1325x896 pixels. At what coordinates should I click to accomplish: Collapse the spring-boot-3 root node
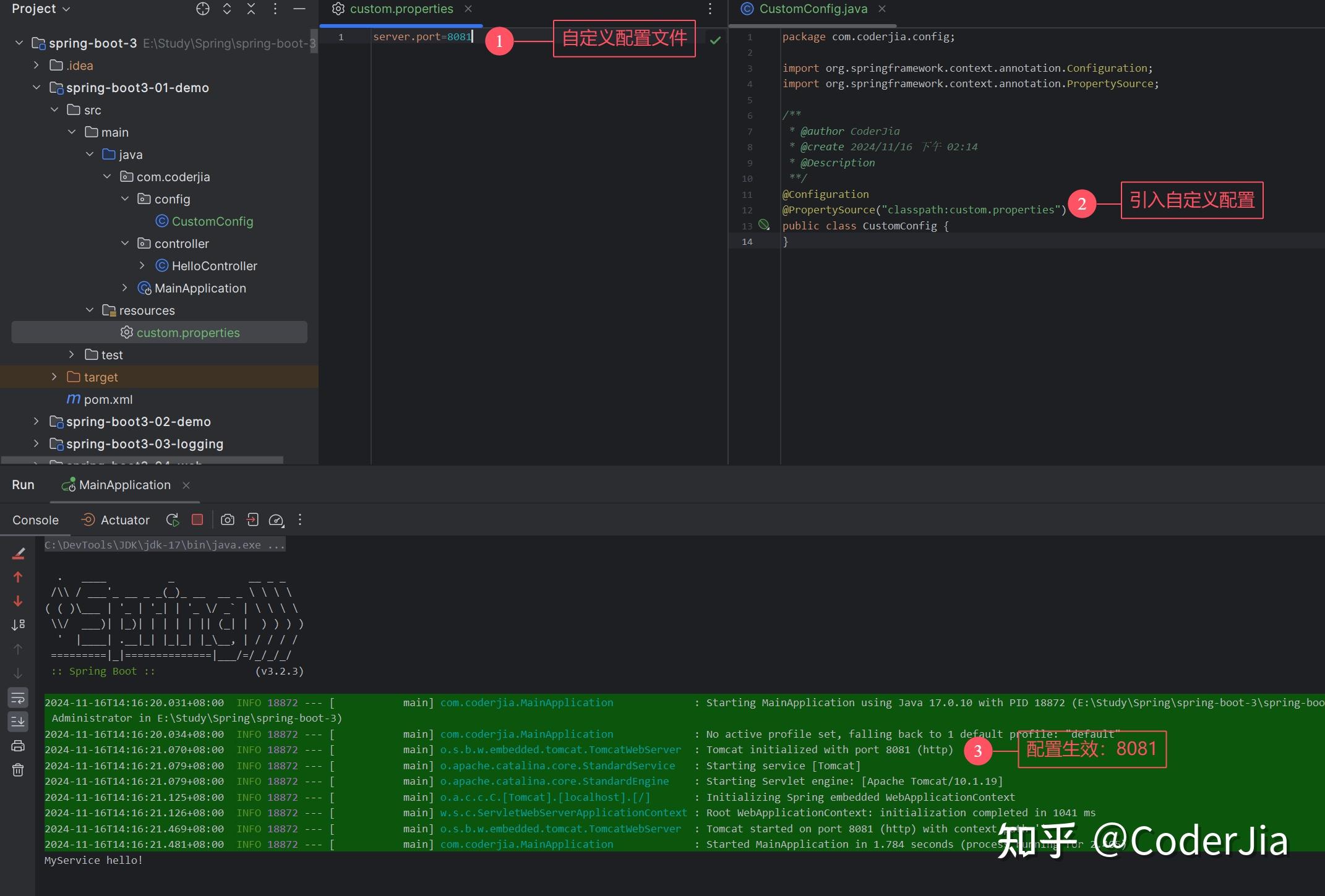(x=19, y=43)
